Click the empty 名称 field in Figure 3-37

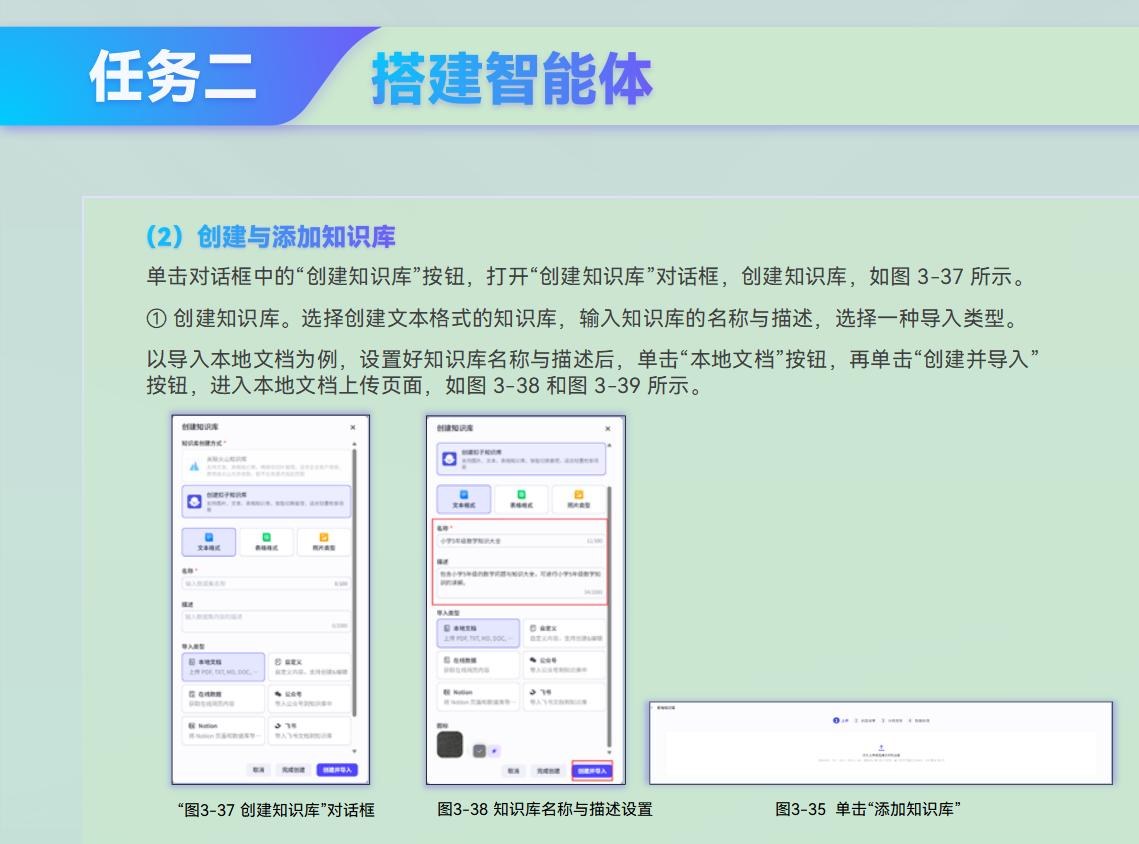tap(266, 583)
